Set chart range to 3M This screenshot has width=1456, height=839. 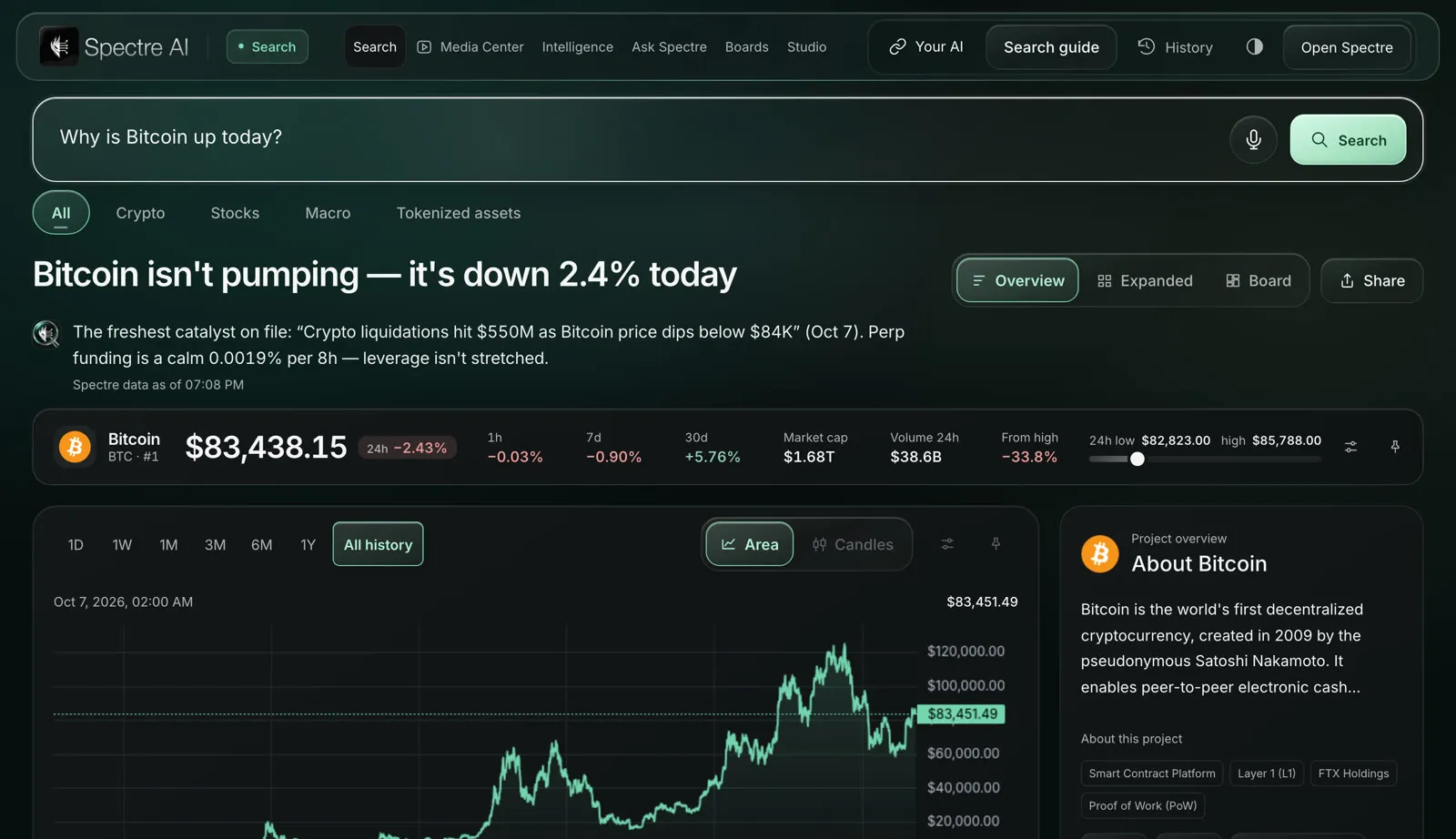tap(215, 544)
